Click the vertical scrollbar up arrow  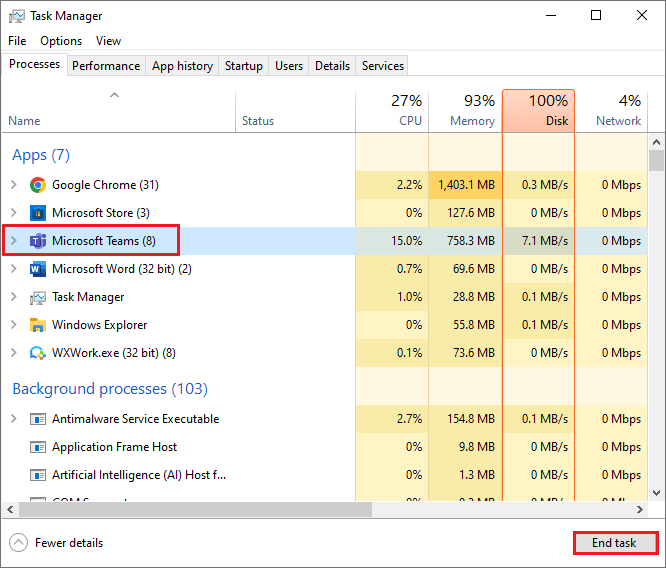pos(656,142)
